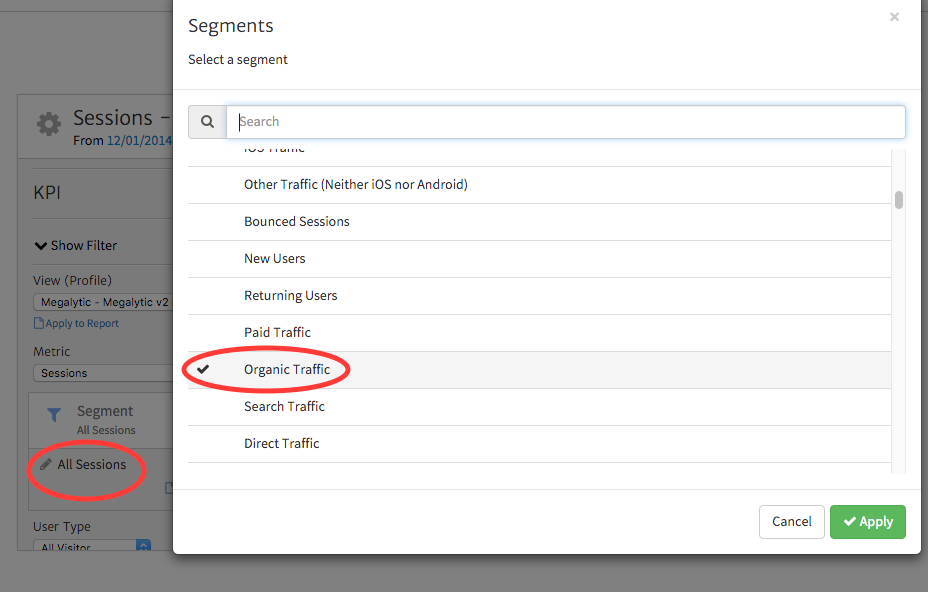
Task: Click the segment list scrollbar thumb
Action: [x=899, y=200]
